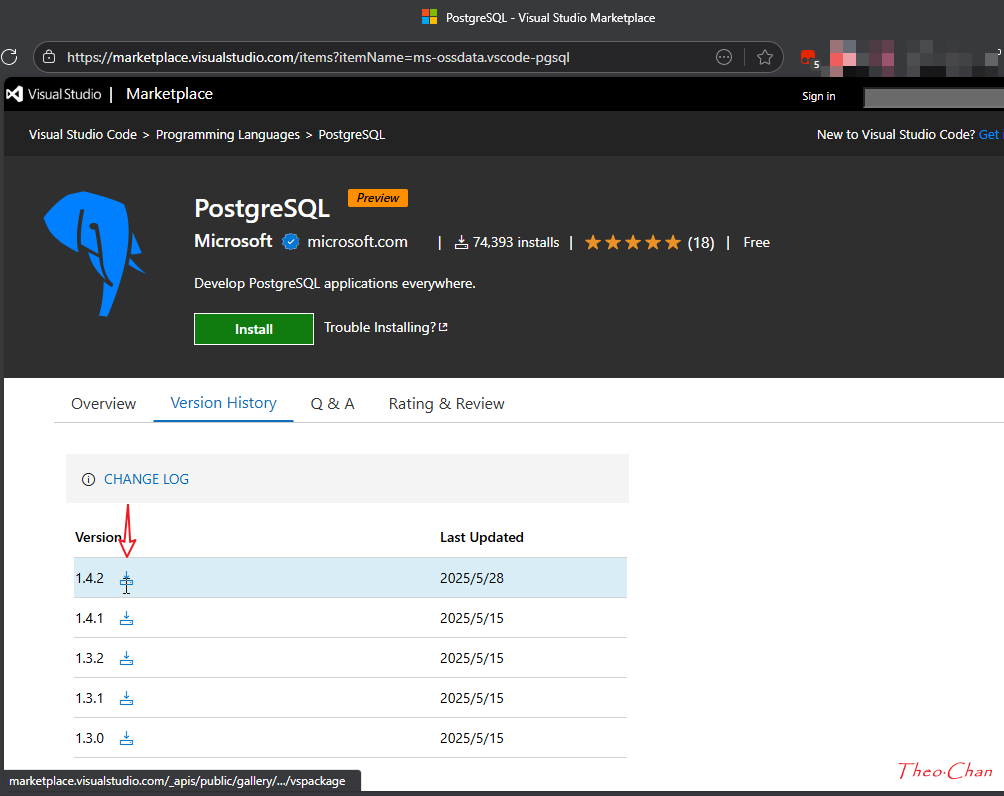Click the verified publisher badge icon
Screen dimensions: 1004x796
[291, 242]
